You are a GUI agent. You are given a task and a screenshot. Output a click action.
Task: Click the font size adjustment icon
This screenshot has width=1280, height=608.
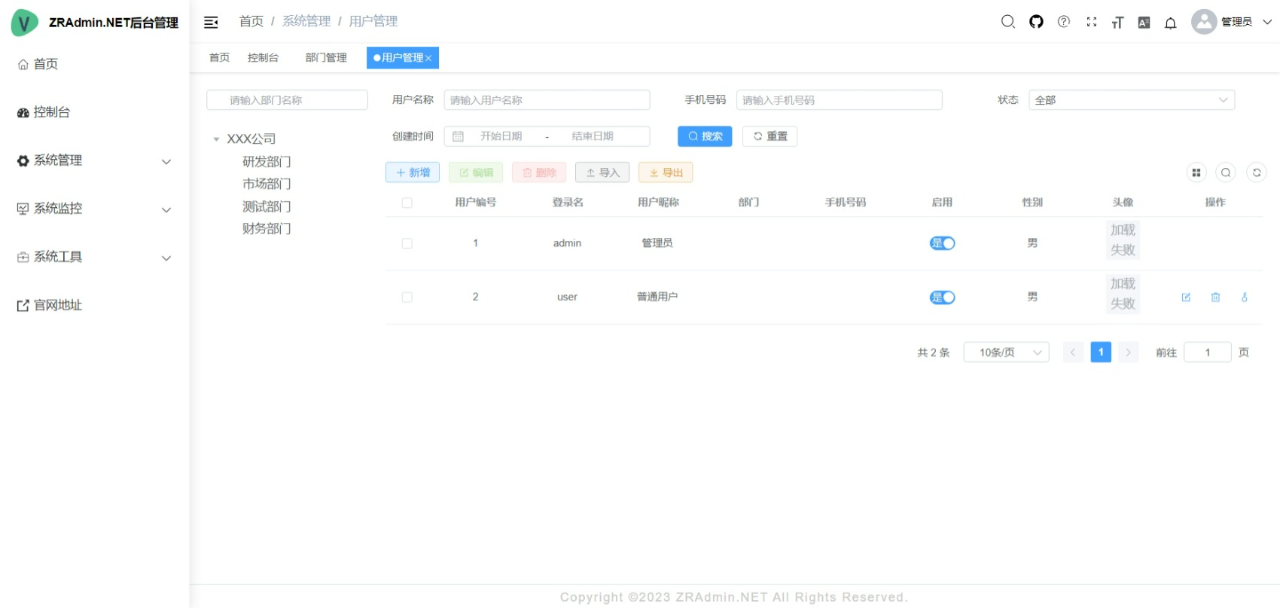click(x=1117, y=21)
